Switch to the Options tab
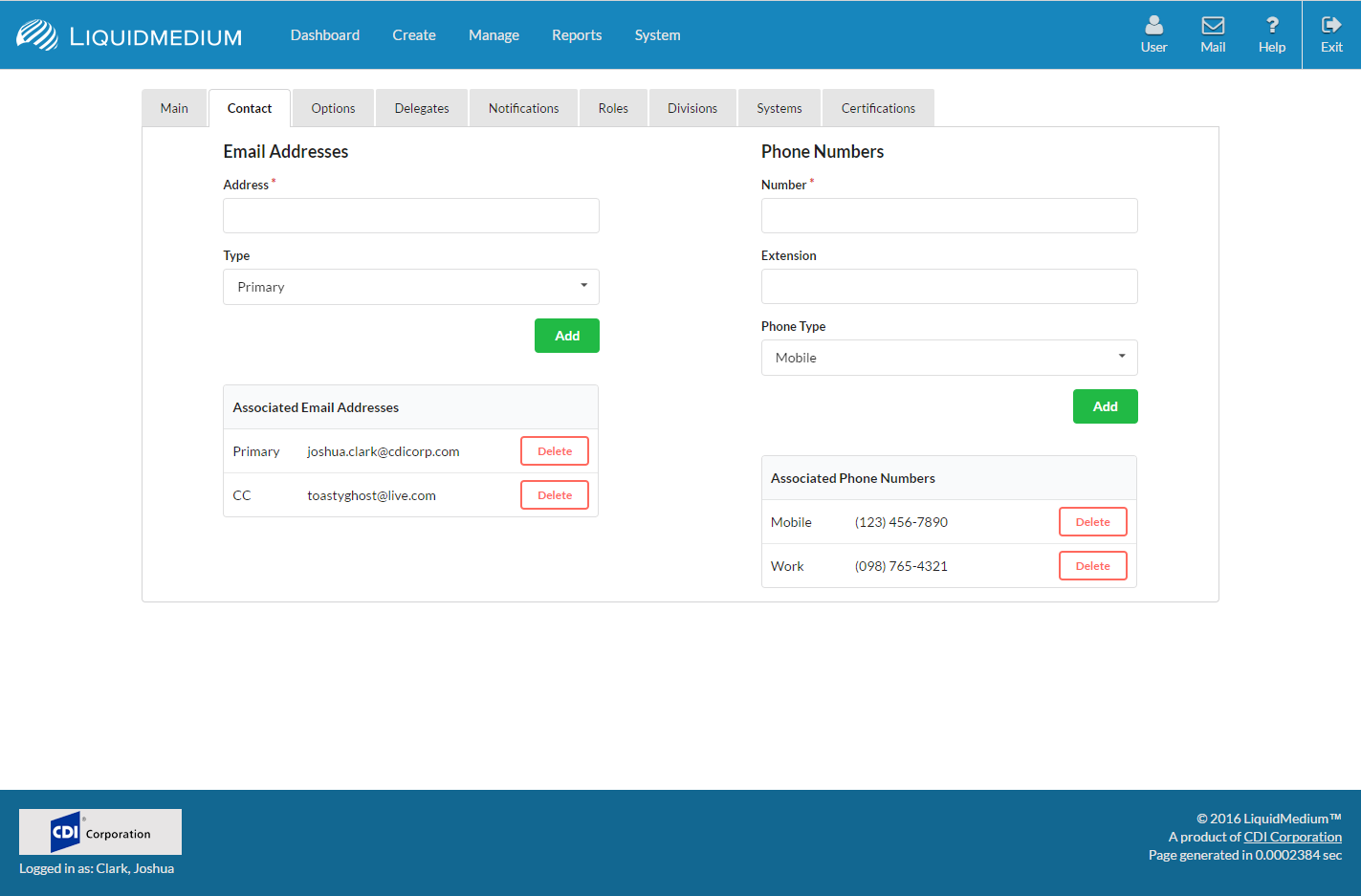This screenshot has height=896, width=1361. 333,109
